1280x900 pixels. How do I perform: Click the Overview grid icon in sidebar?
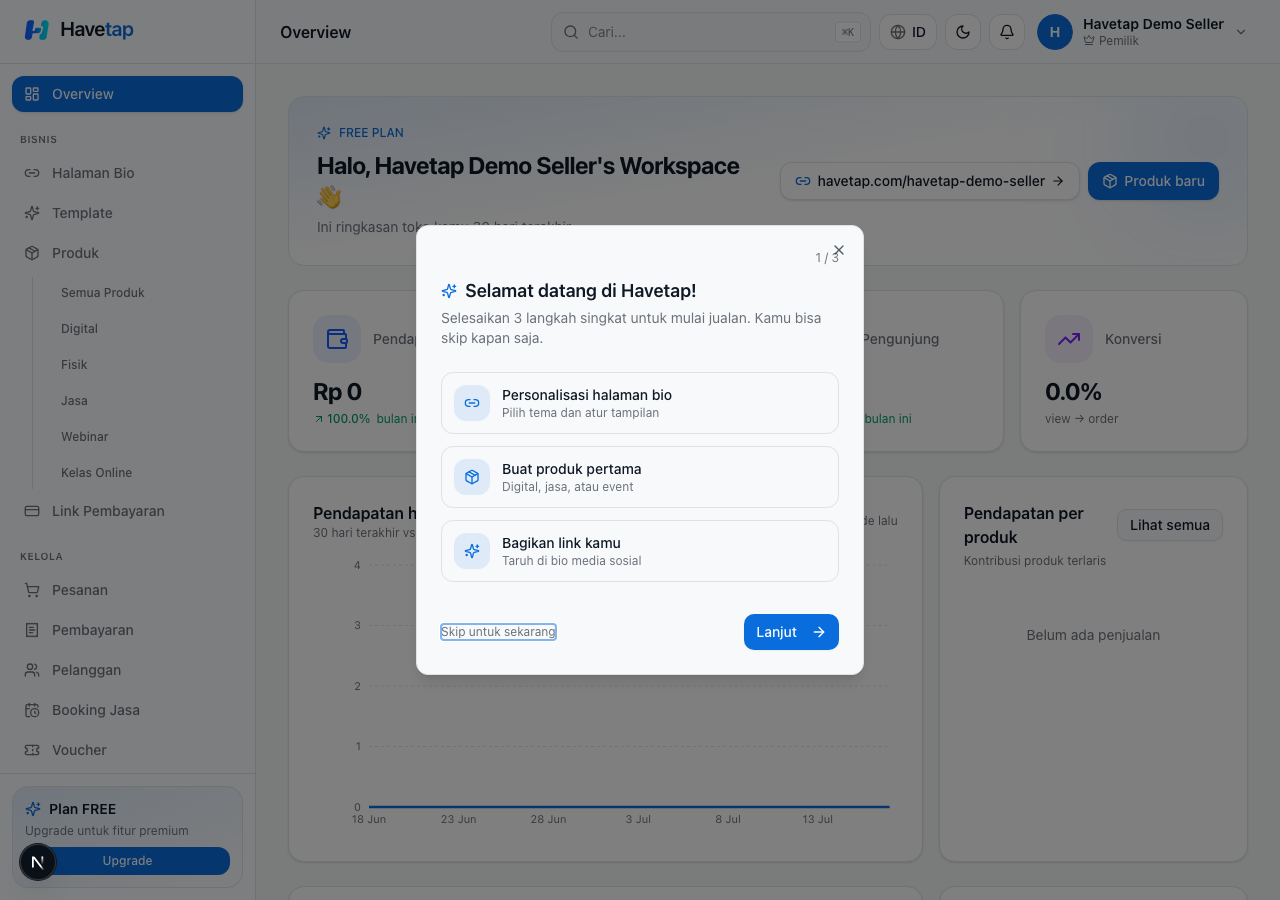(32, 94)
